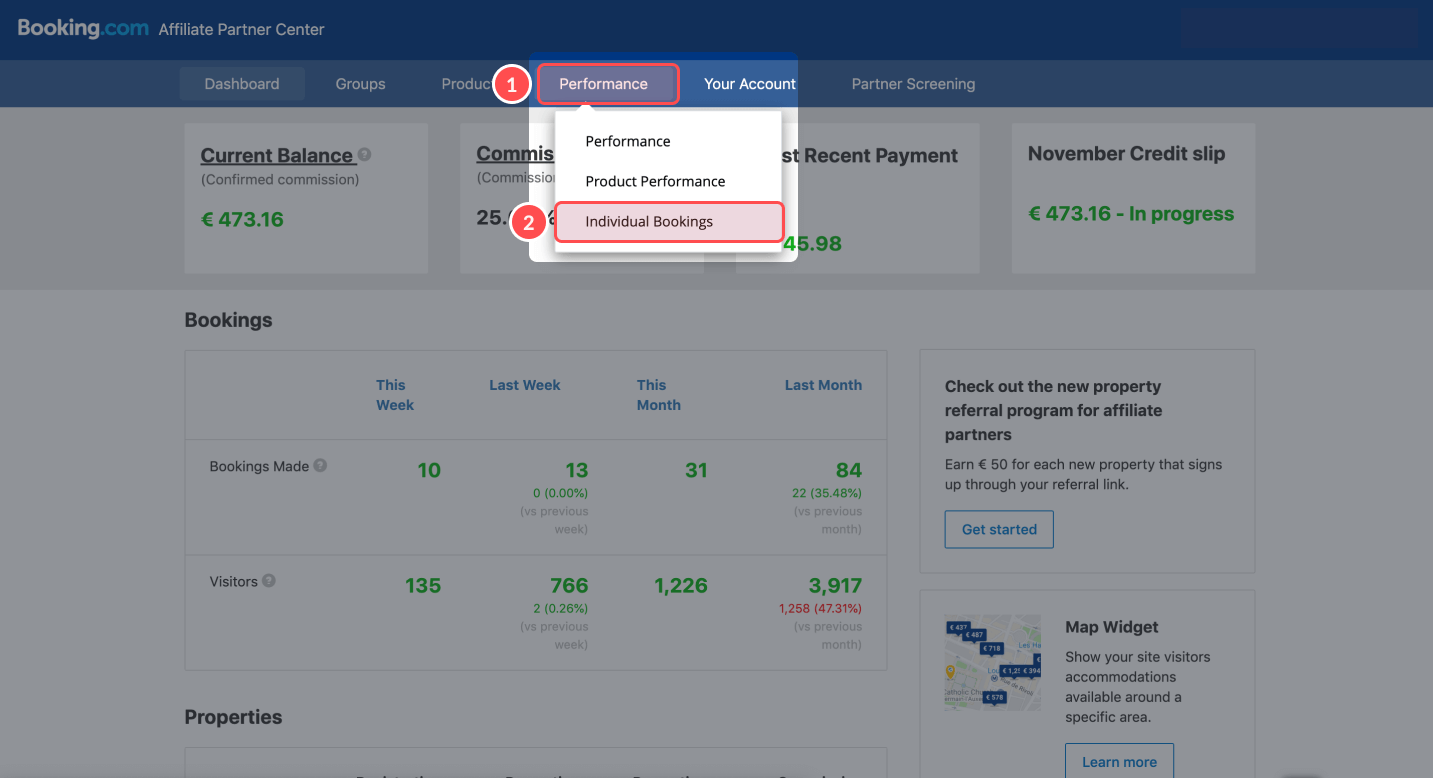Click the This Week column header
1433x778 pixels.
coord(395,395)
